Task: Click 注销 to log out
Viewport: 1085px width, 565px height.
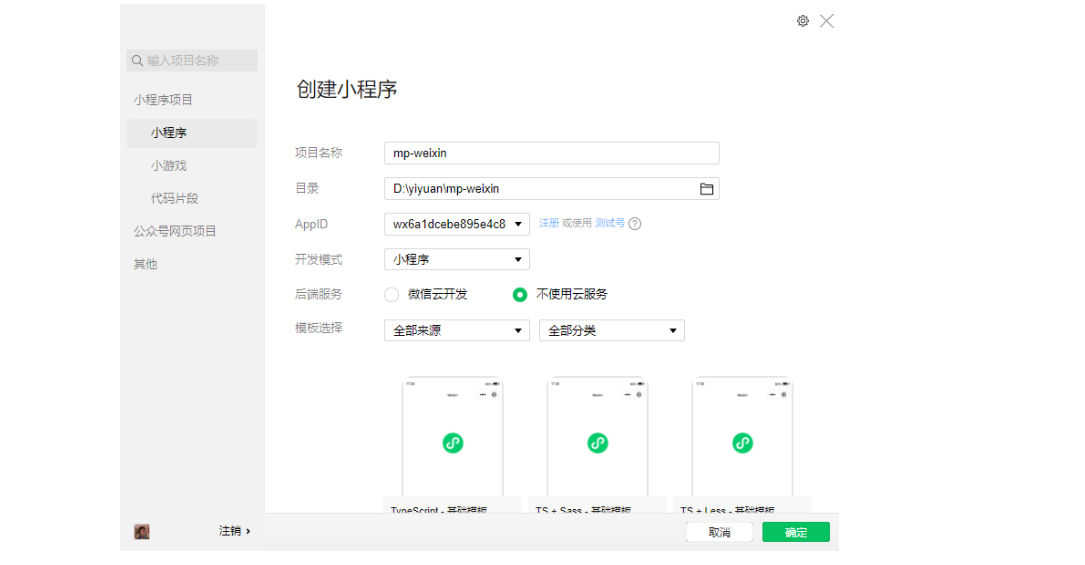Action: [235, 531]
